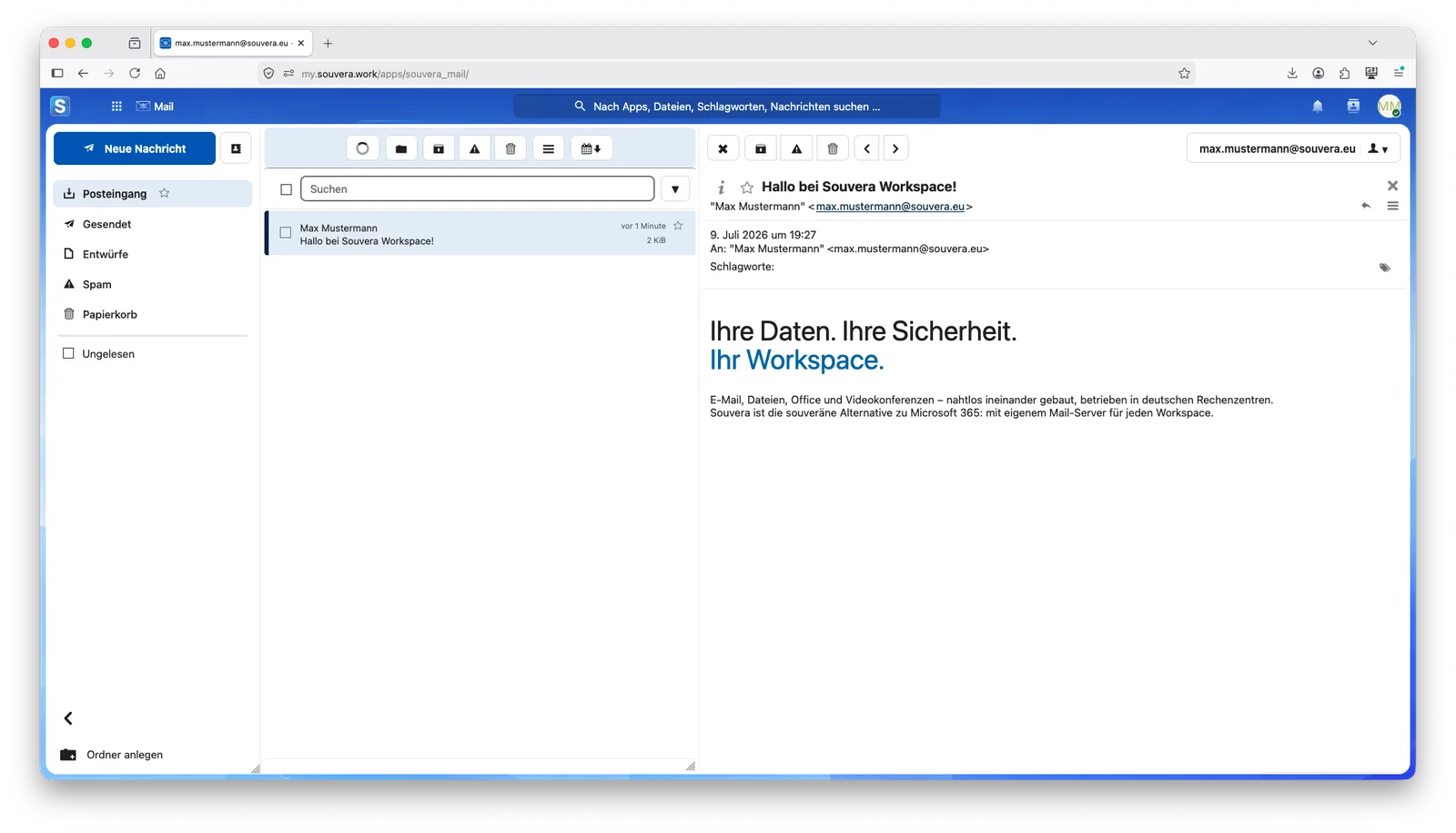The width and height of the screenshot is (1456, 833).
Task: Open notifications with the bell icon
Action: [1317, 107]
